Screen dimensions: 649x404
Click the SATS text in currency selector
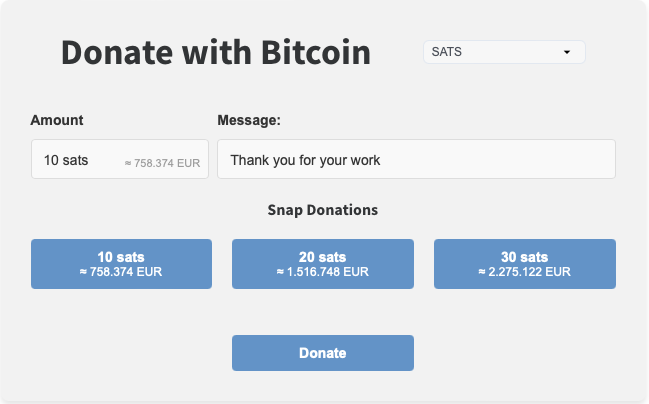(x=446, y=52)
